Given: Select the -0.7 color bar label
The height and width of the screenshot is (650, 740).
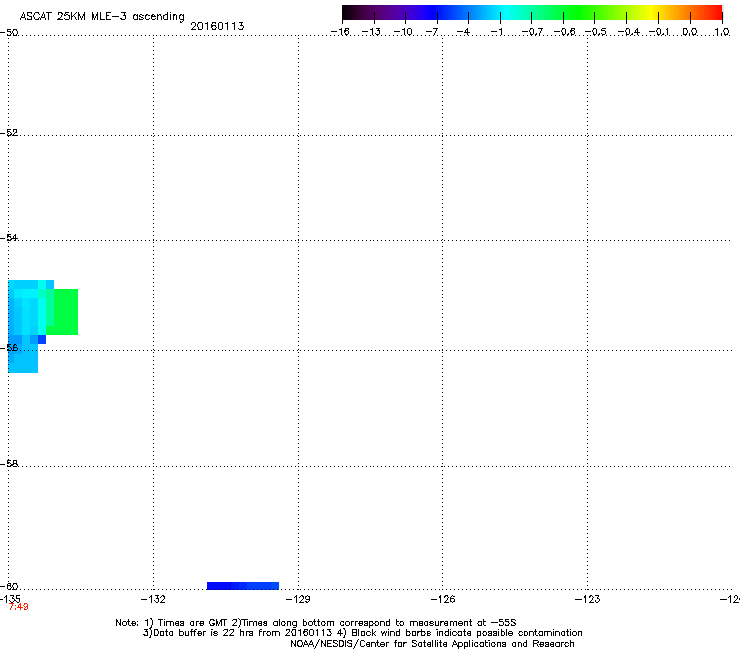Looking at the screenshot, I should point(532,32).
